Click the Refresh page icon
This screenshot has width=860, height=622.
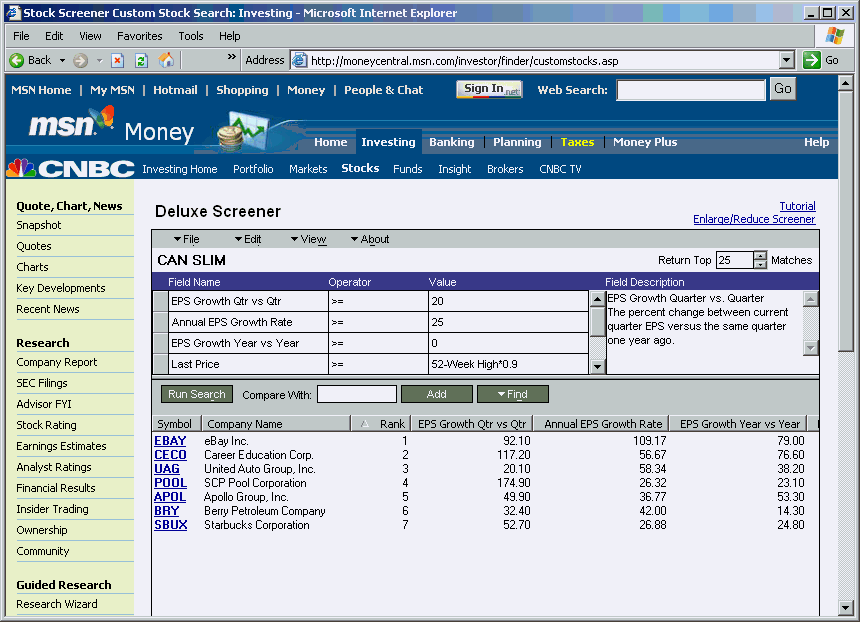point(141,60)
